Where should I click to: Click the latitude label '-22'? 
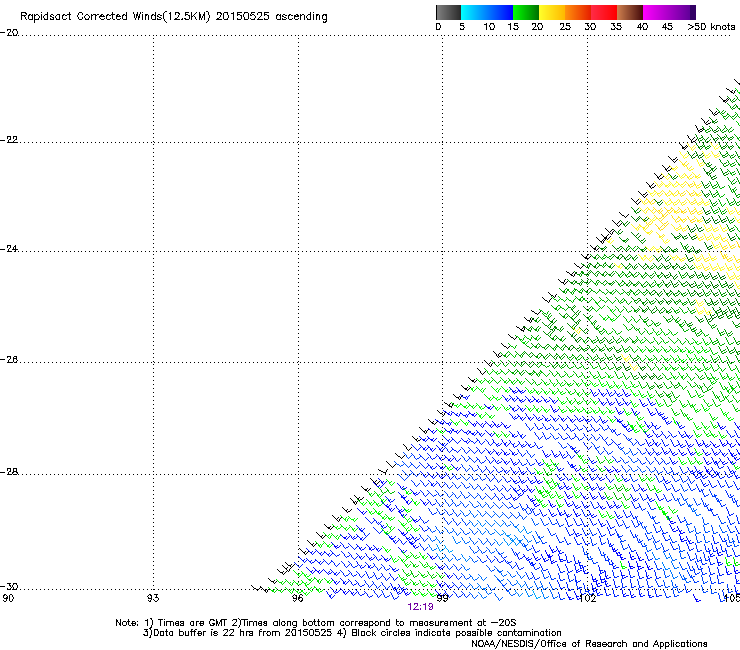pyautogui.click(x=9, y=140)
